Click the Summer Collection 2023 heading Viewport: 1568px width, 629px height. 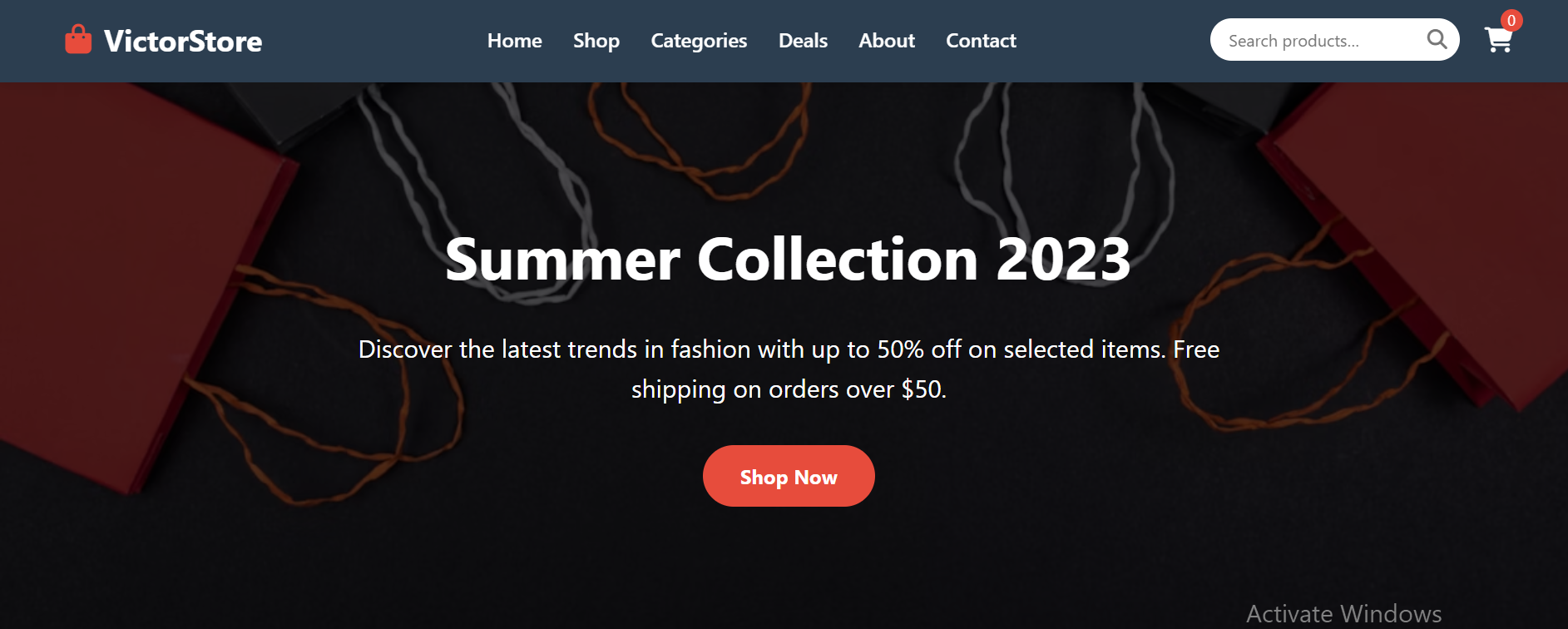[788, 259]
